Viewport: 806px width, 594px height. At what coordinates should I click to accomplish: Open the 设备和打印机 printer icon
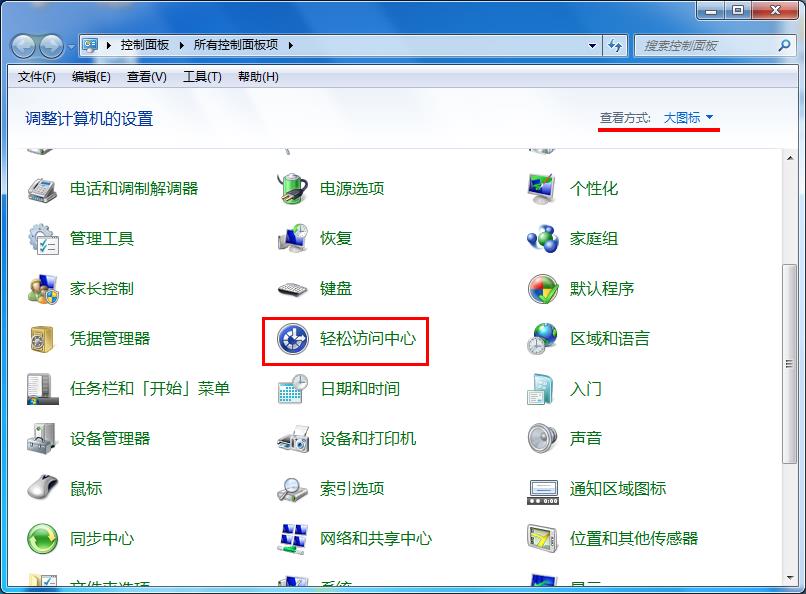coord(292,439)
